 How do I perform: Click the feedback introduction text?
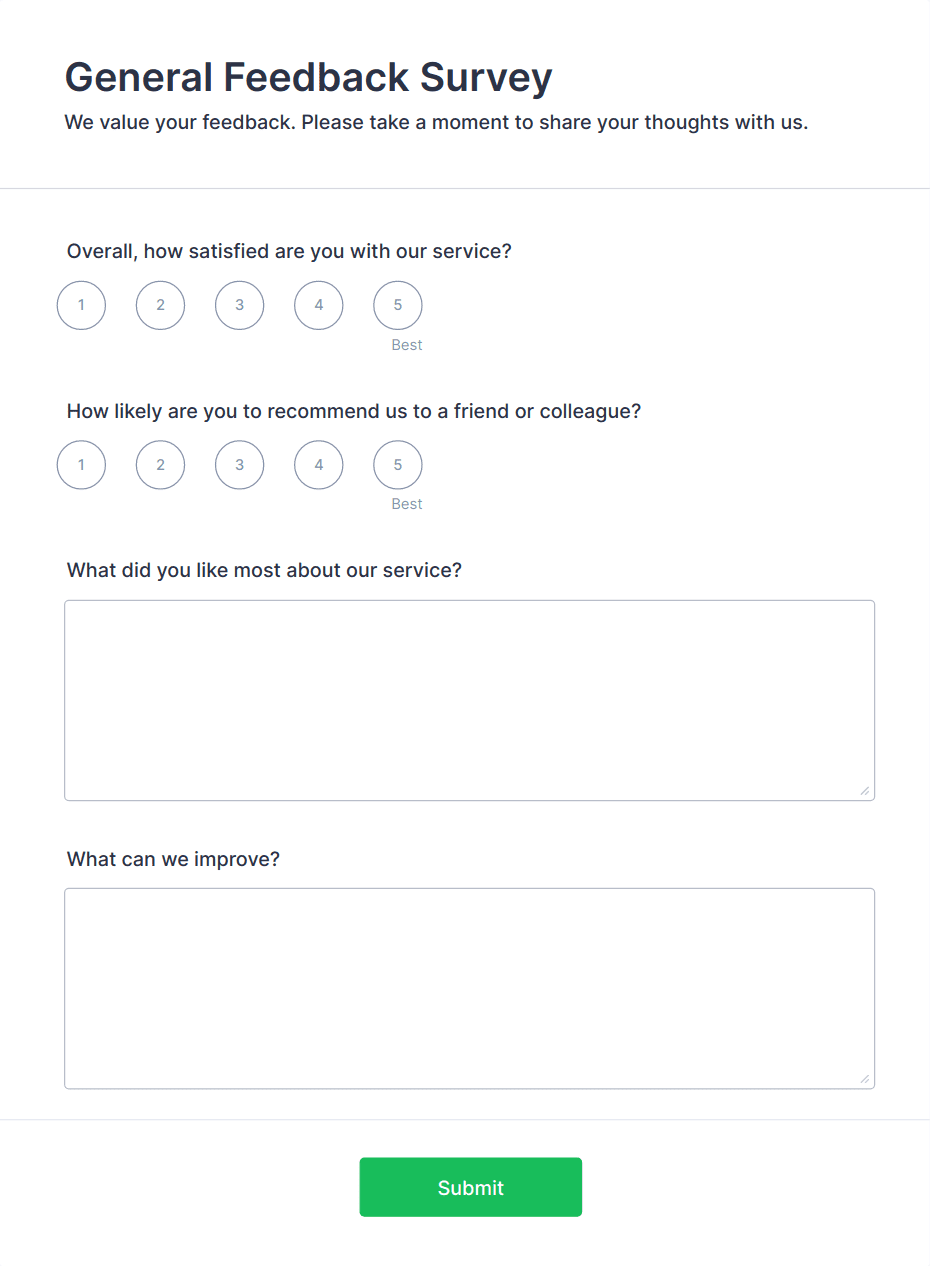pos(436,122)
